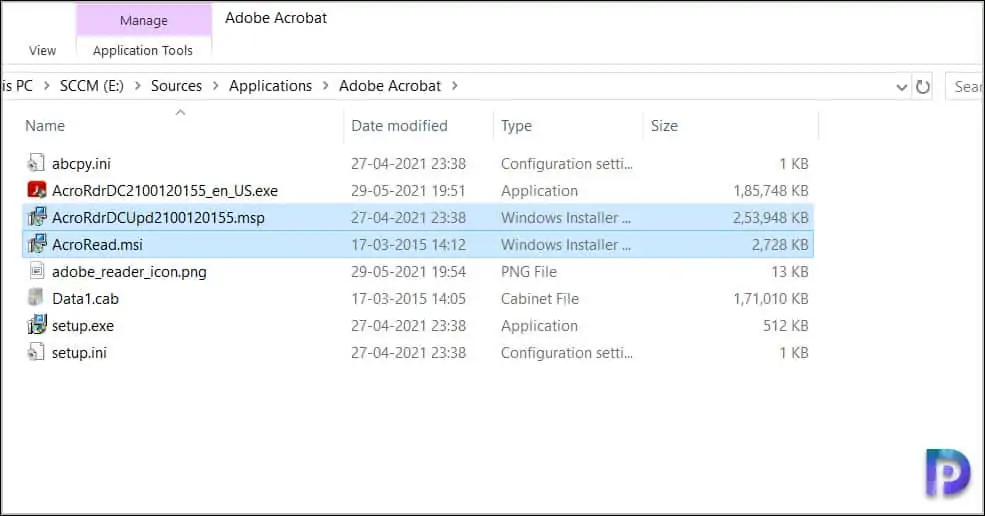The width and height of the screenshot is (985, 516).
Task: Click the AcroRdrDC2100120155_en_US.exe Adobe icon
Action: pos(36,190)
